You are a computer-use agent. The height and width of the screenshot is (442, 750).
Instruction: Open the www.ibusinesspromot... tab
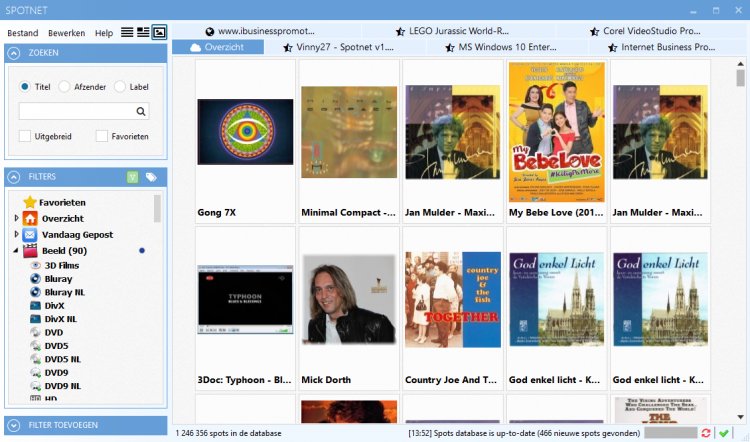coord(261,31)
